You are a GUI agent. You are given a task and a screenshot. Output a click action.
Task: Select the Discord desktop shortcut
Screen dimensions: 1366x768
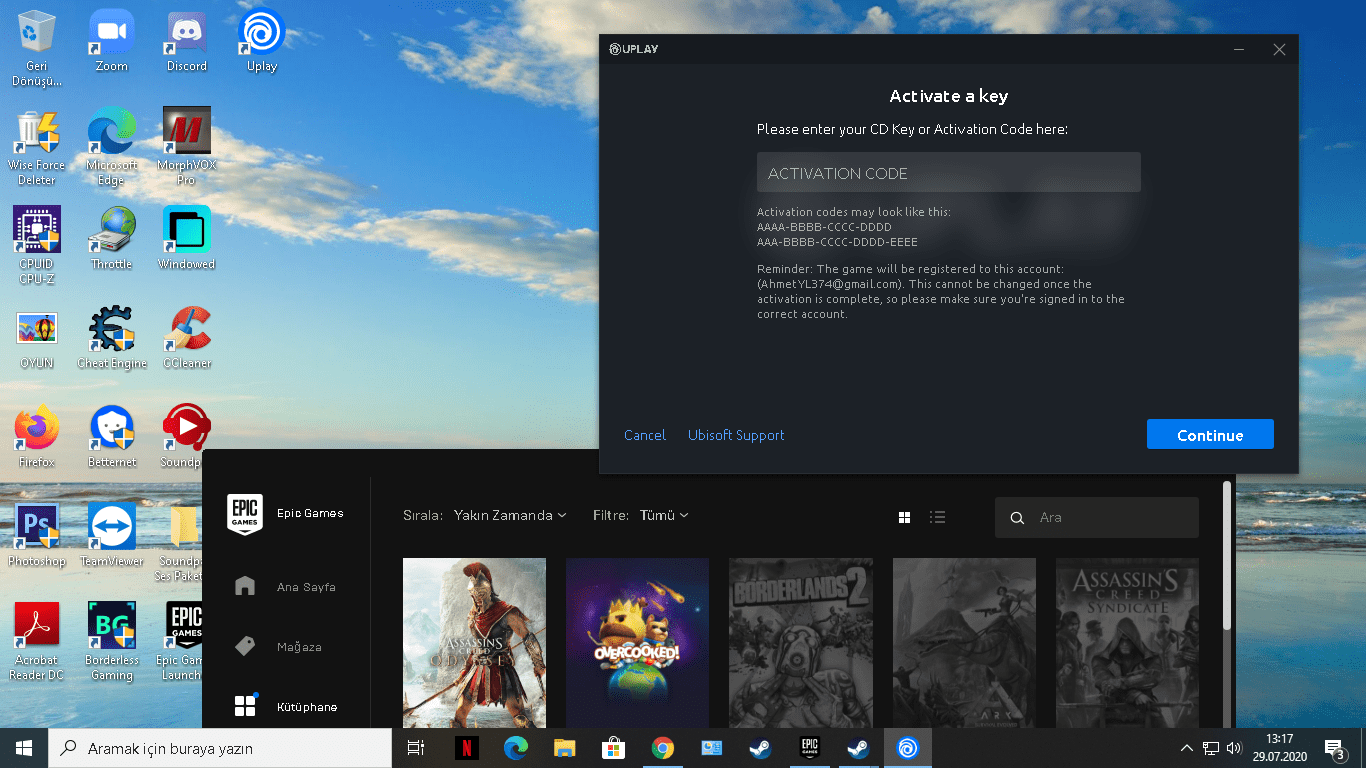coord(187,41)
